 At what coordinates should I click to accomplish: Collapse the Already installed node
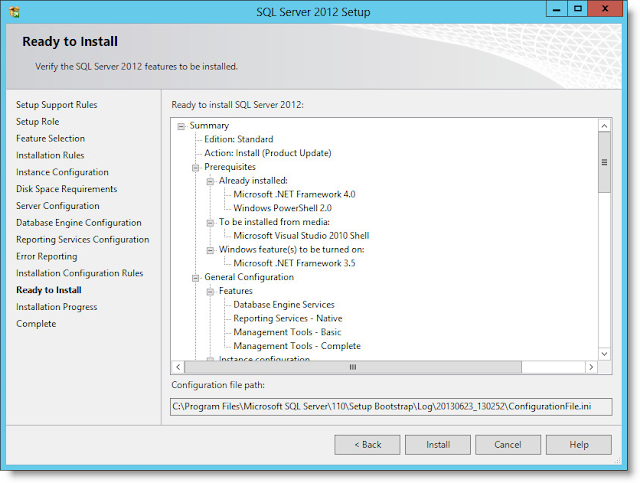click(x=210, y=181)
